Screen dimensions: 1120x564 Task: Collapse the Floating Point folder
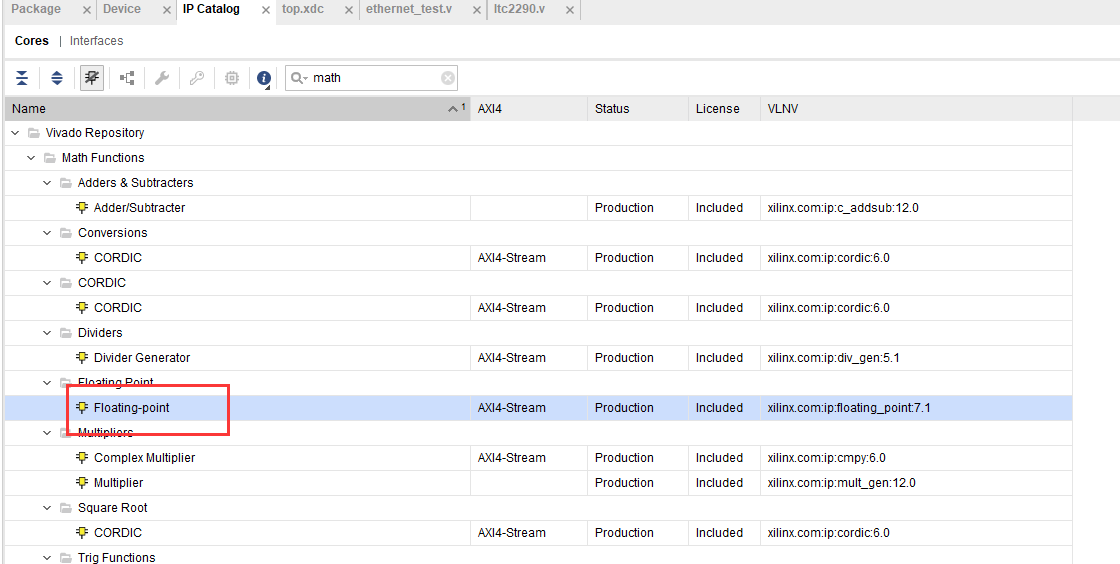click(47, 383)
